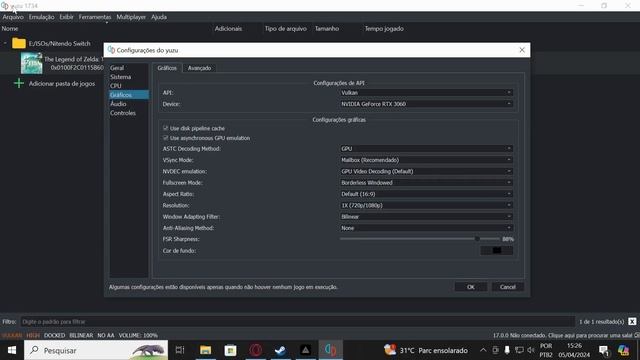Open the Fullscreen Mode dropdown
The width and height of the screenshot is (640, 360).
[426, 183]
